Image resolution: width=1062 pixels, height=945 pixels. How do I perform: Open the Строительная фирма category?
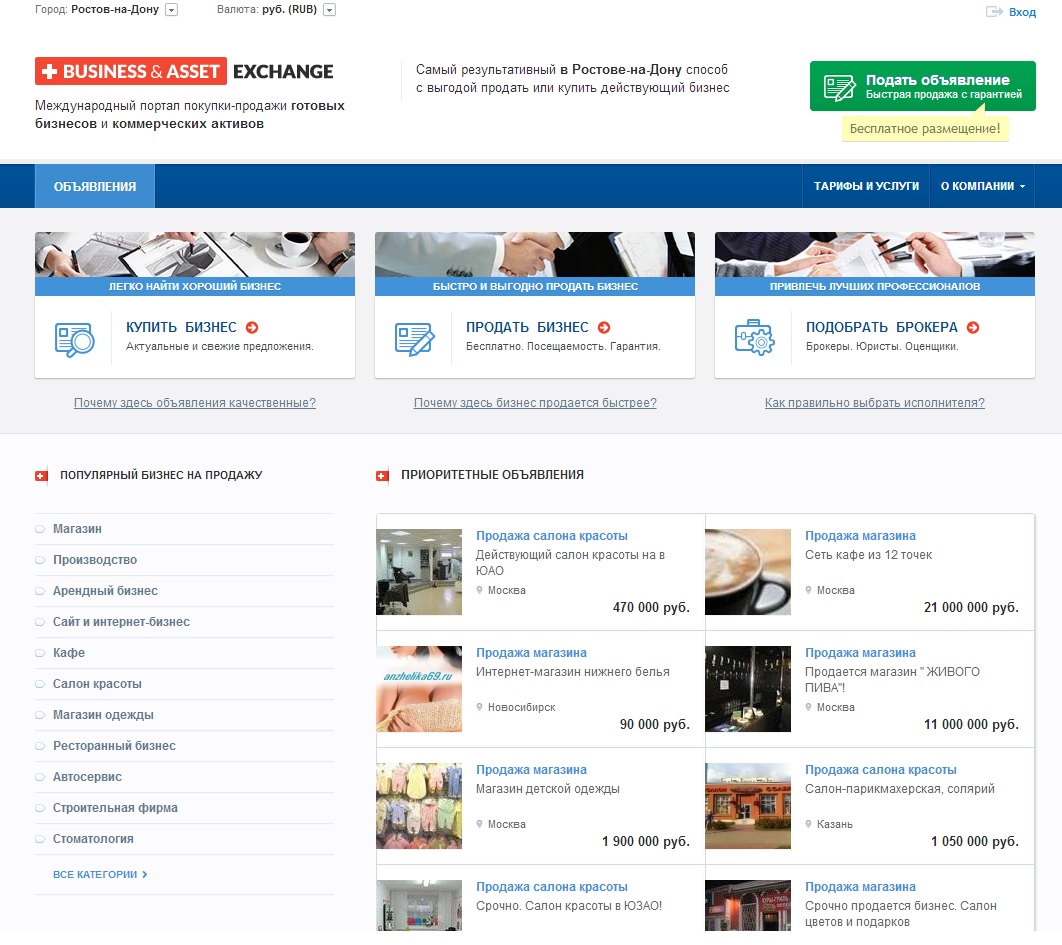coord(115,807)
